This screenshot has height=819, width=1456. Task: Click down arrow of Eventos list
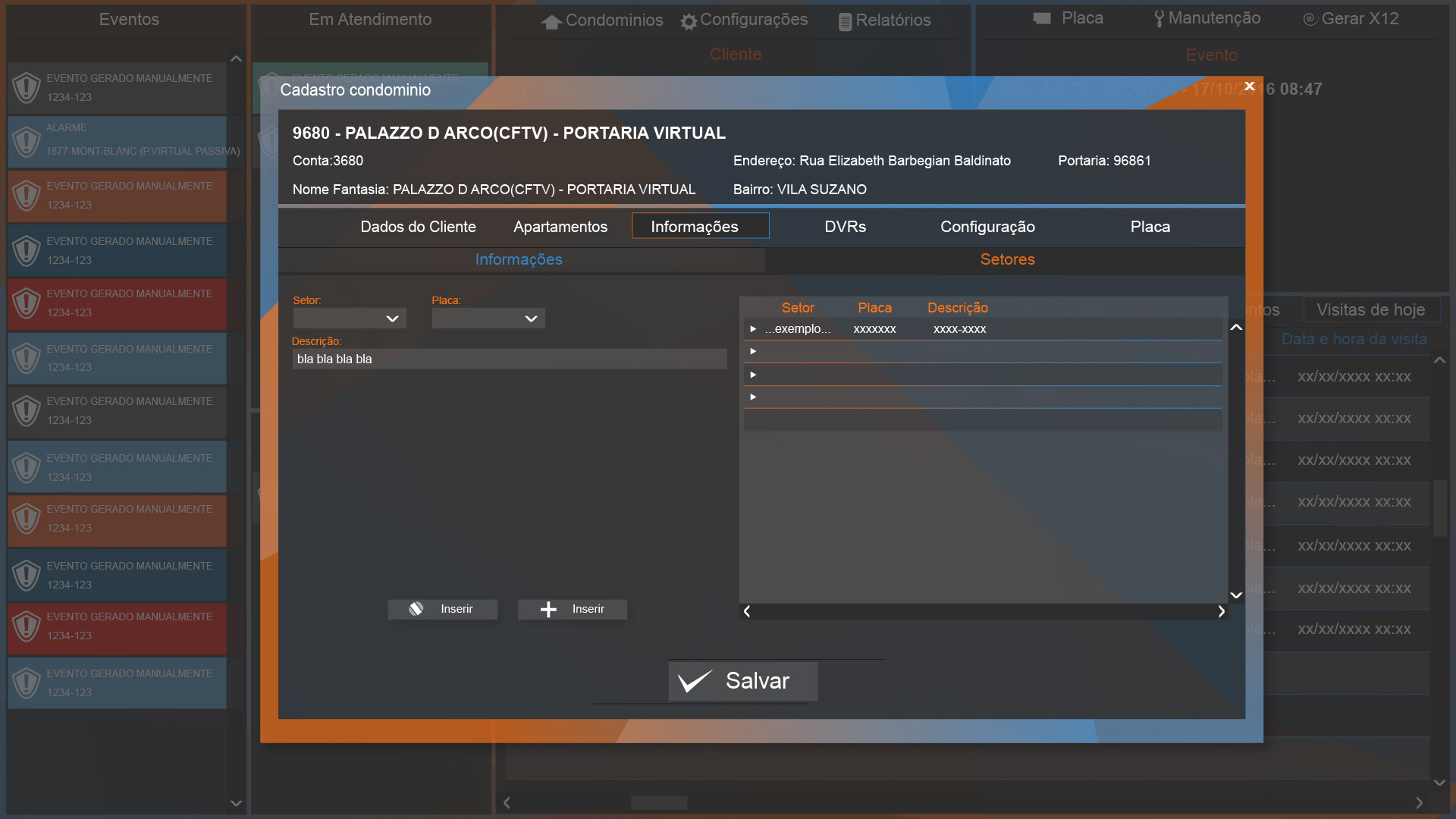coord(236,803)
